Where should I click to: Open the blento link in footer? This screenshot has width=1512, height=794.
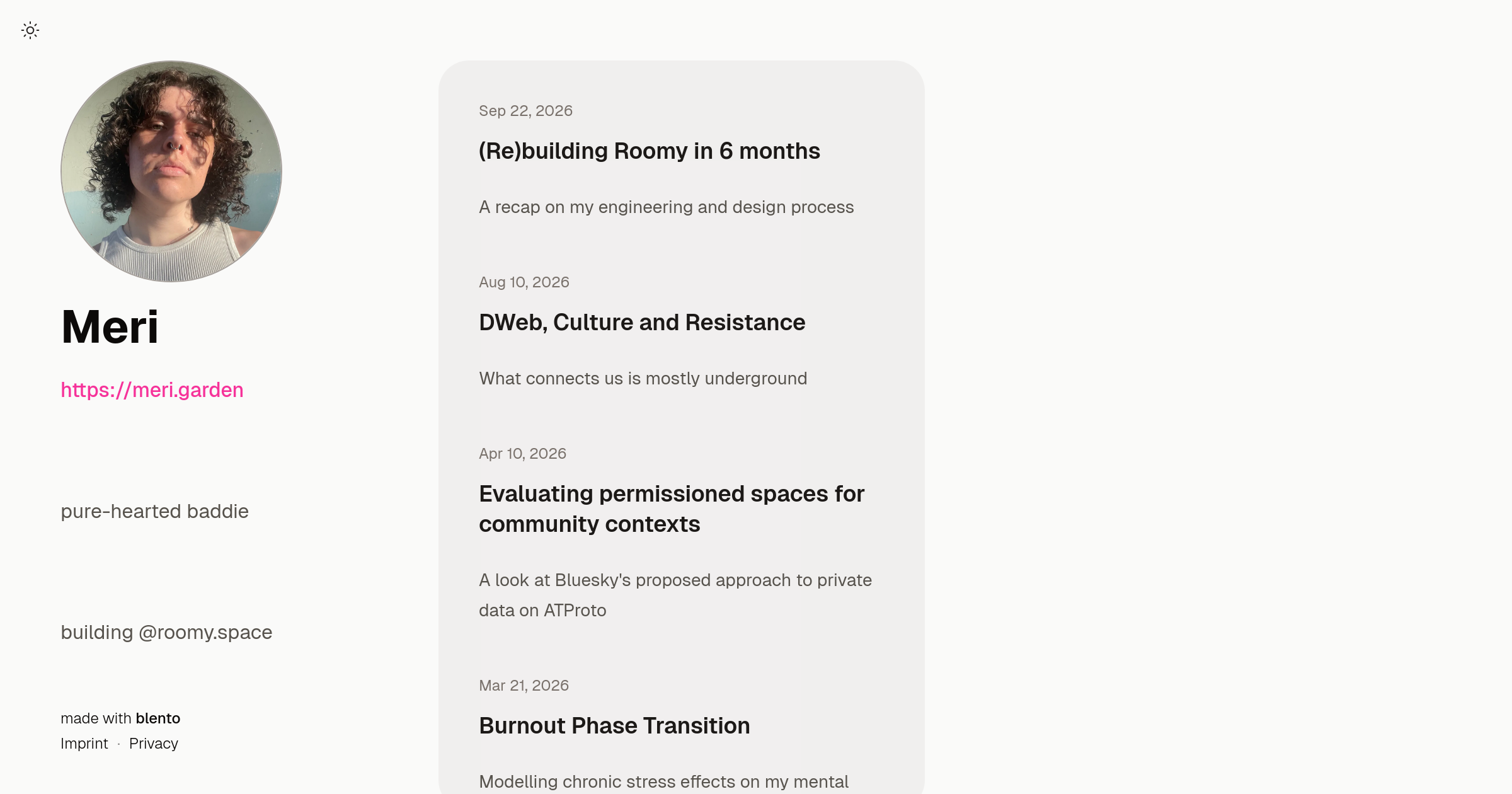158,718
